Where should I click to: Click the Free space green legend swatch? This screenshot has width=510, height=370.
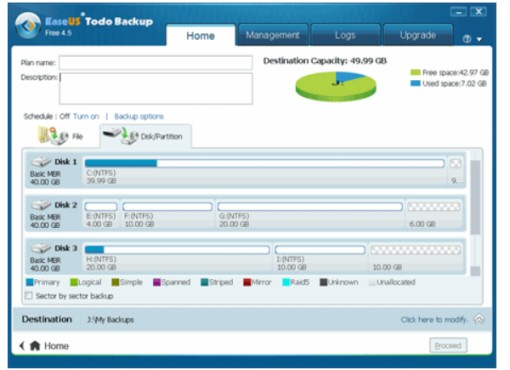[415, 72]
